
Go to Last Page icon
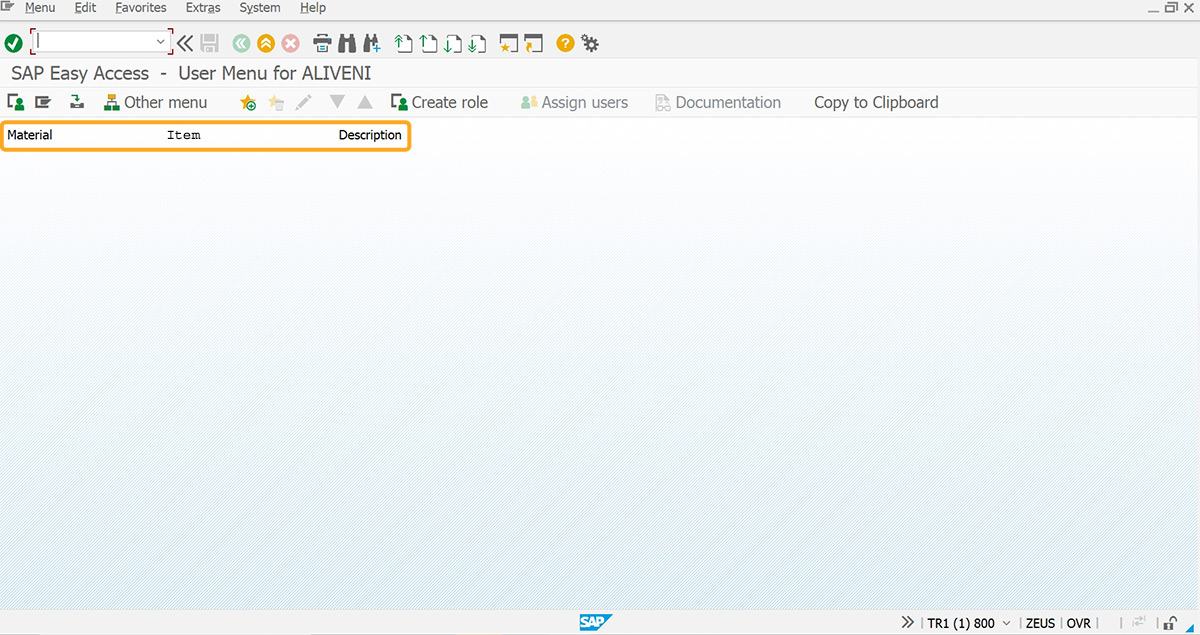point(478,43)
